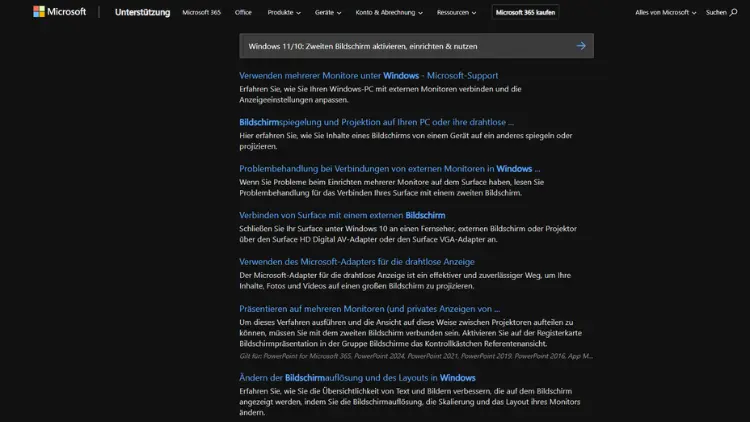Submit search with the arrow icon
This screenshot has height=422, width=750.
point(581,46)
